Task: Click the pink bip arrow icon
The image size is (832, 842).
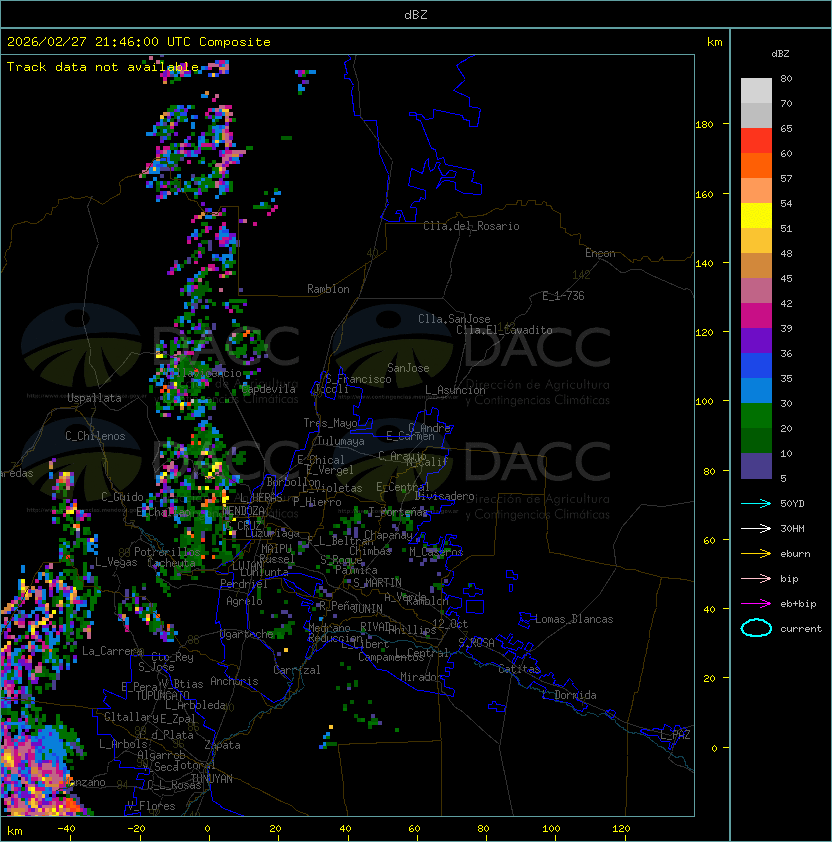Action: tap(756, 578)
